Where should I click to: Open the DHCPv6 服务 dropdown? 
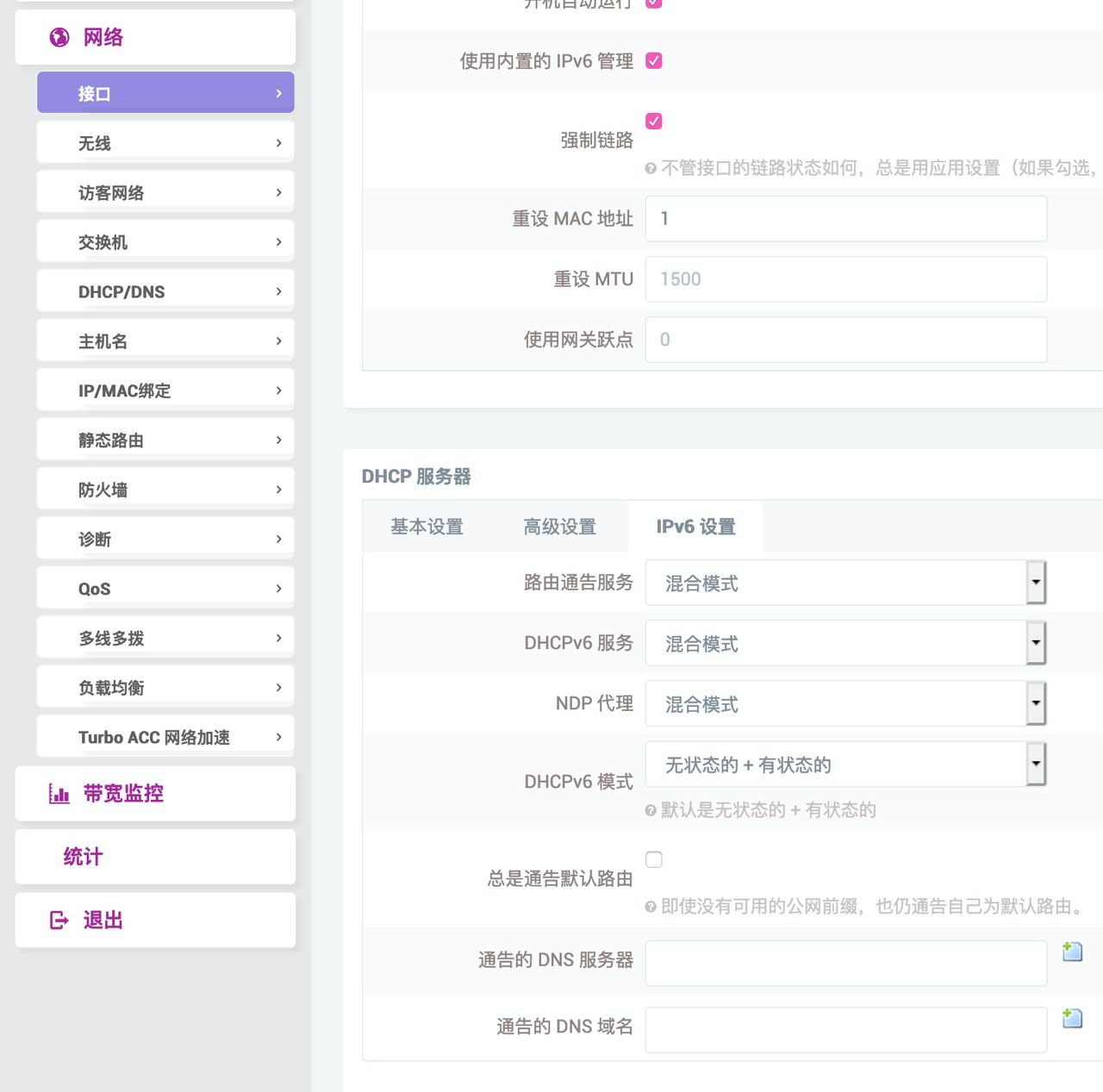tap(845, 643)
